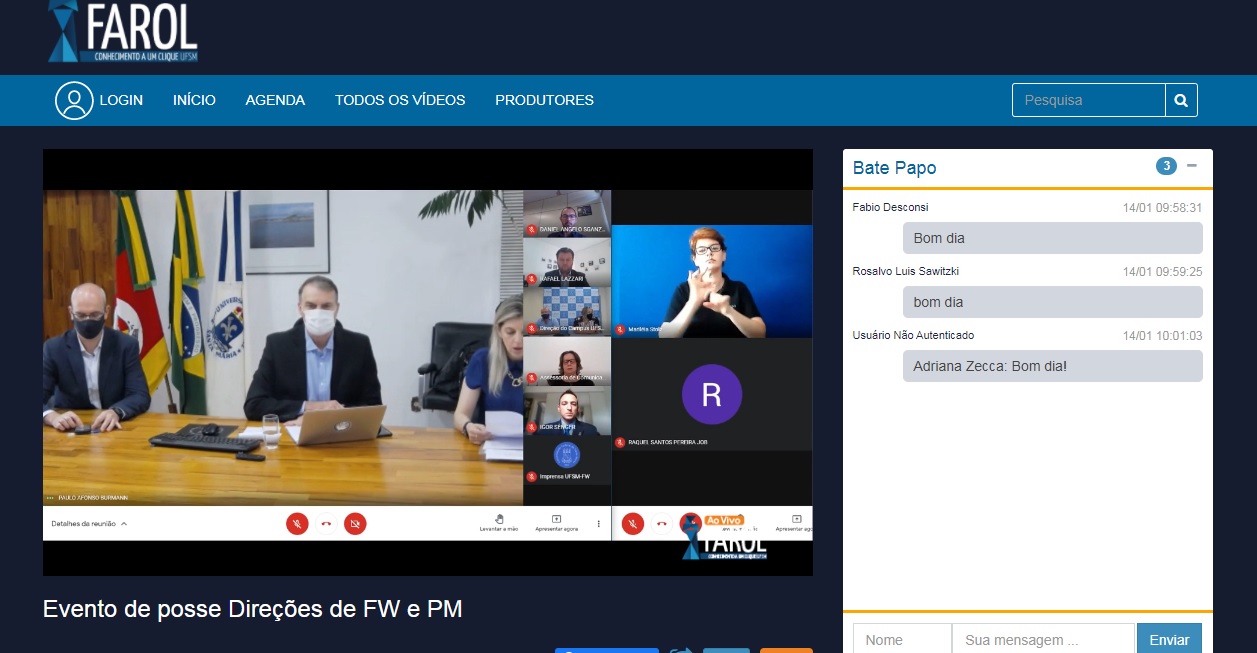Viewport: 1257px width, 653px height.
Task: Click the FAROL logo in the header
Action: (123, 32)
